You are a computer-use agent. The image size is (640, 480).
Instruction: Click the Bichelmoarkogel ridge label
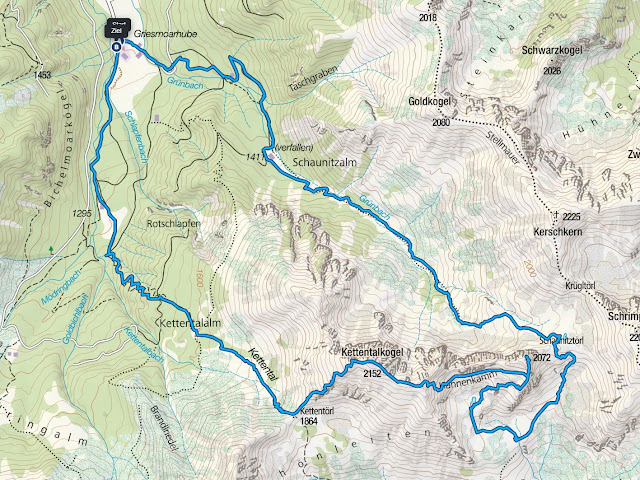(57, 147)
